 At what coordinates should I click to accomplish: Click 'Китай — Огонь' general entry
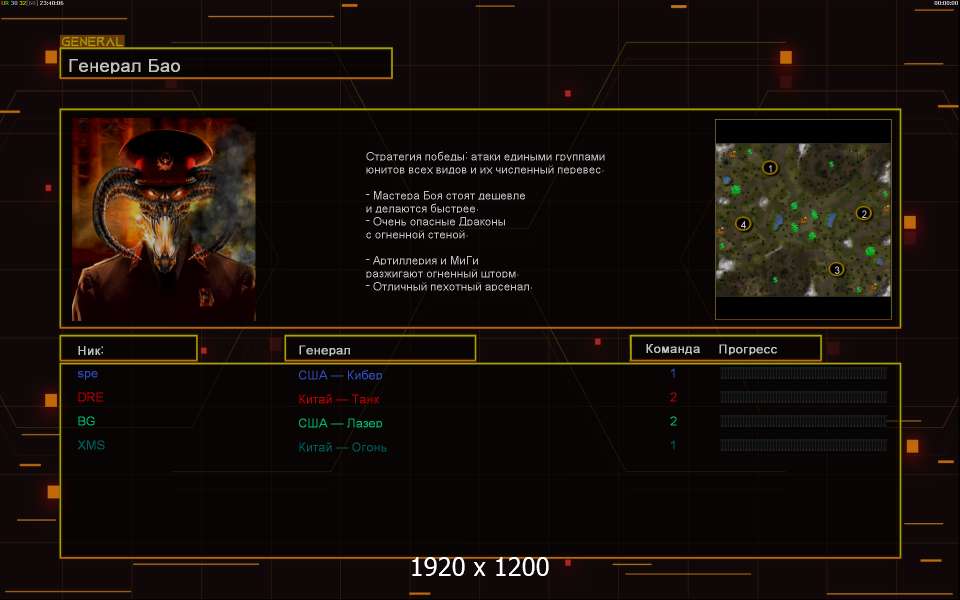(x=342, y=447)
